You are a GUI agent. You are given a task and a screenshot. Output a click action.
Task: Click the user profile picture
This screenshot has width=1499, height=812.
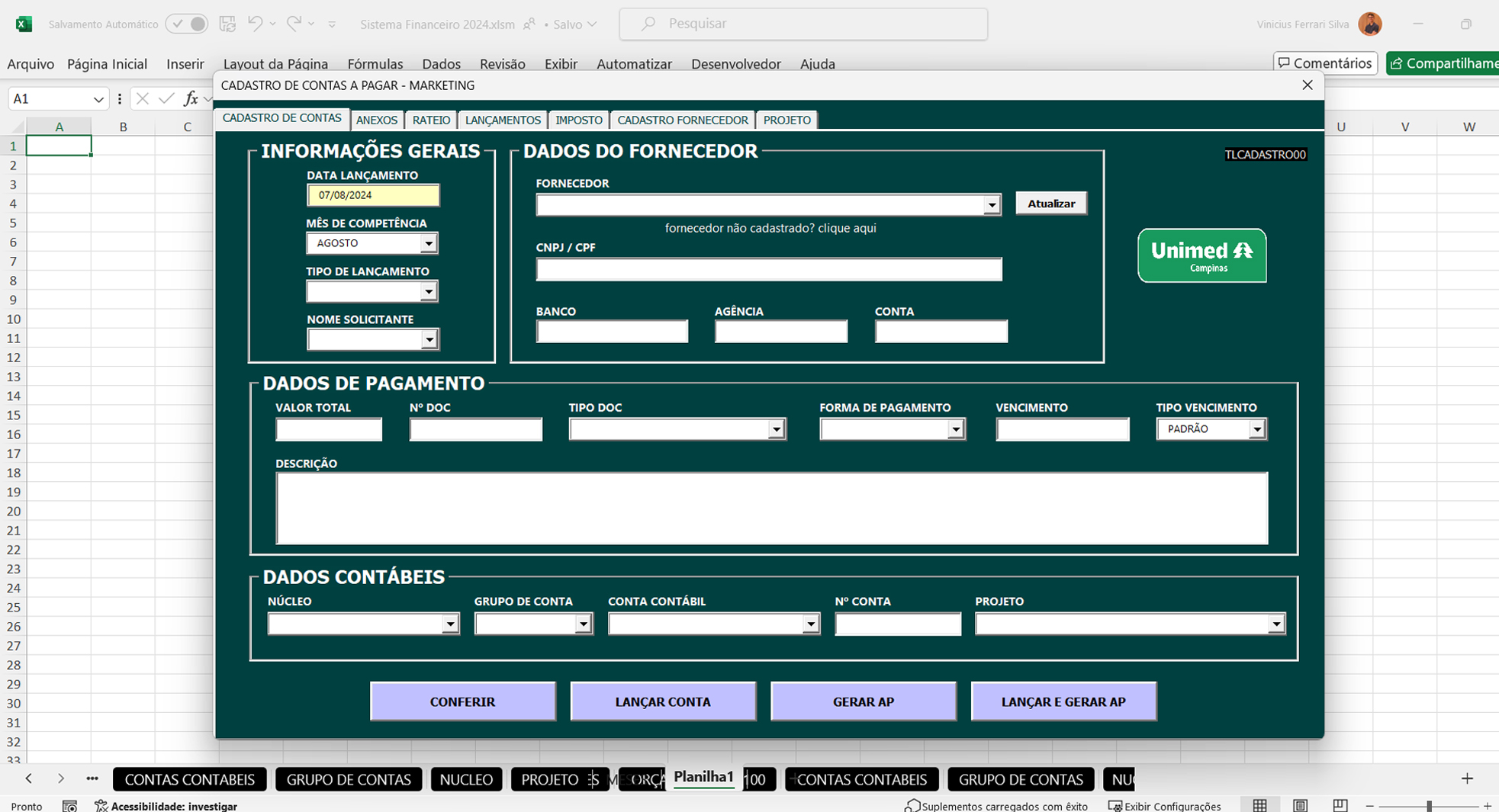point(1370,24)
